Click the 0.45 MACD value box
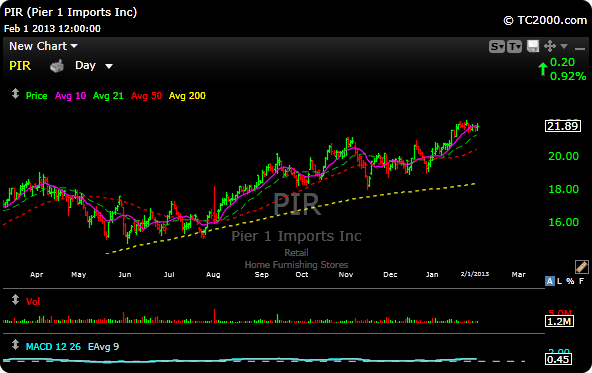The width and height of the screenshot is (592, 373). pos(558,359)
